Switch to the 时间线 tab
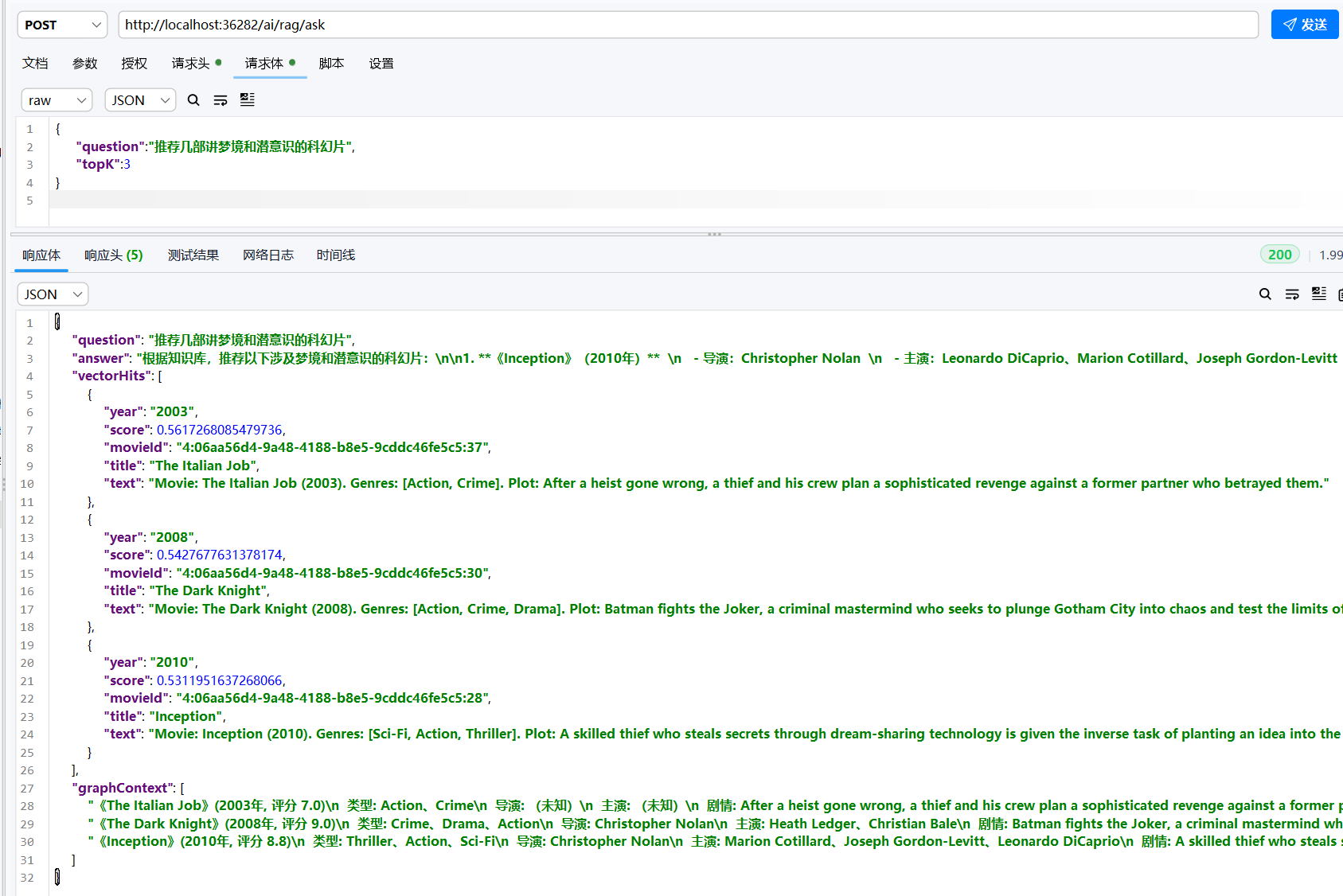This screenshot has height=896, width=1343. pos(336,255)
